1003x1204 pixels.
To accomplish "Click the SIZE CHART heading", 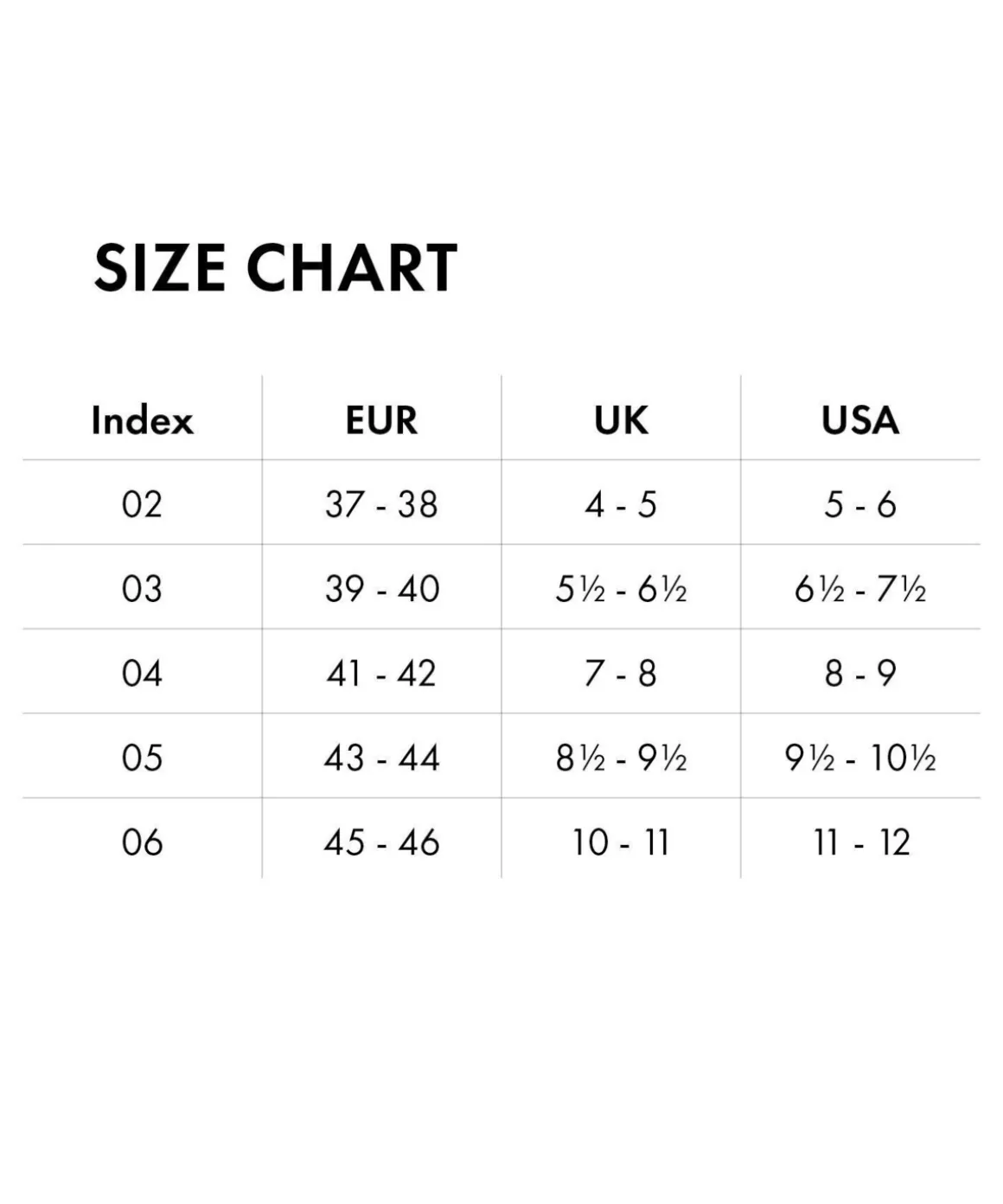I will click(x=275, y=267).
